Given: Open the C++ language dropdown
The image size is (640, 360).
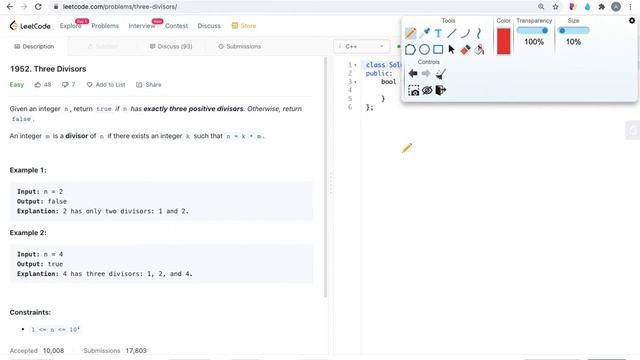Looking at the screenshot, I should pos(361,47).
